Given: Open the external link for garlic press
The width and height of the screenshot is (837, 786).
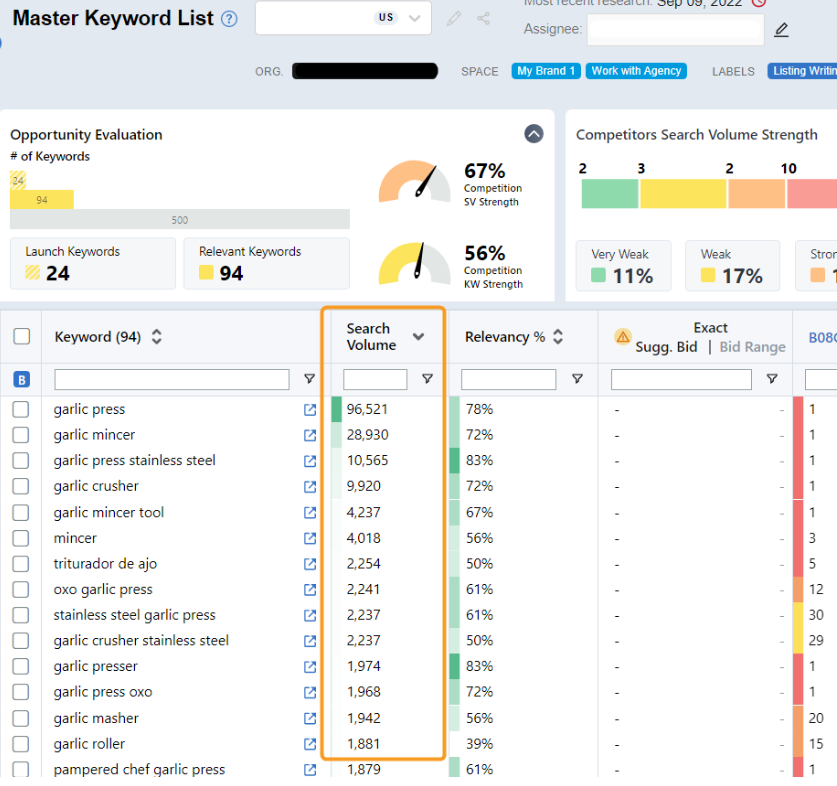Looking at the screenshot, I should click(x=310, y=410).
